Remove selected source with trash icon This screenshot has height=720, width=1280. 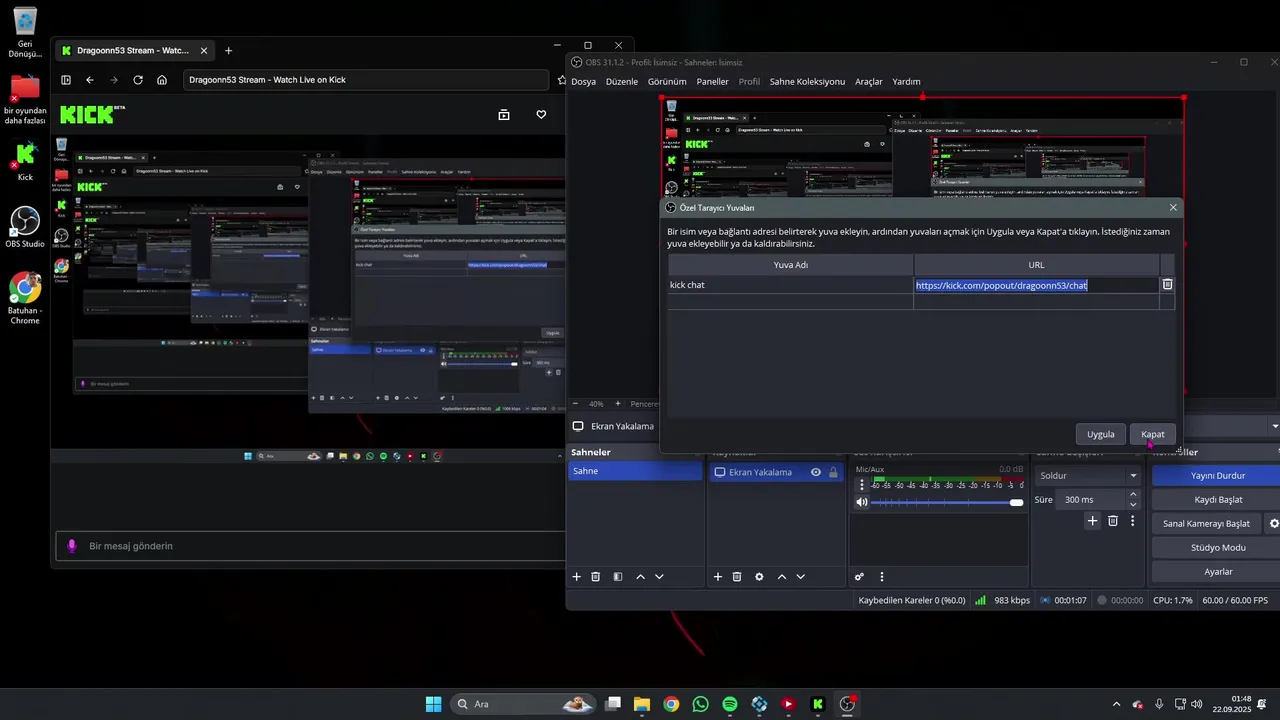[737, 577]
